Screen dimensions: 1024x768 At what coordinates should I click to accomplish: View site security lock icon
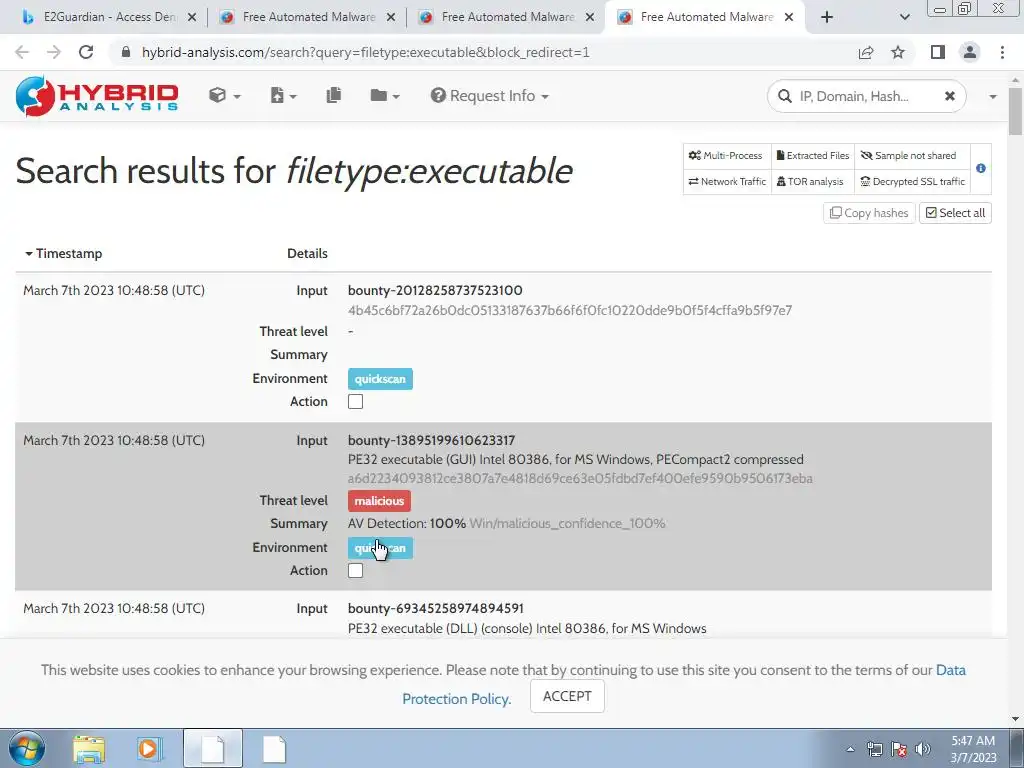click(126, 52)
